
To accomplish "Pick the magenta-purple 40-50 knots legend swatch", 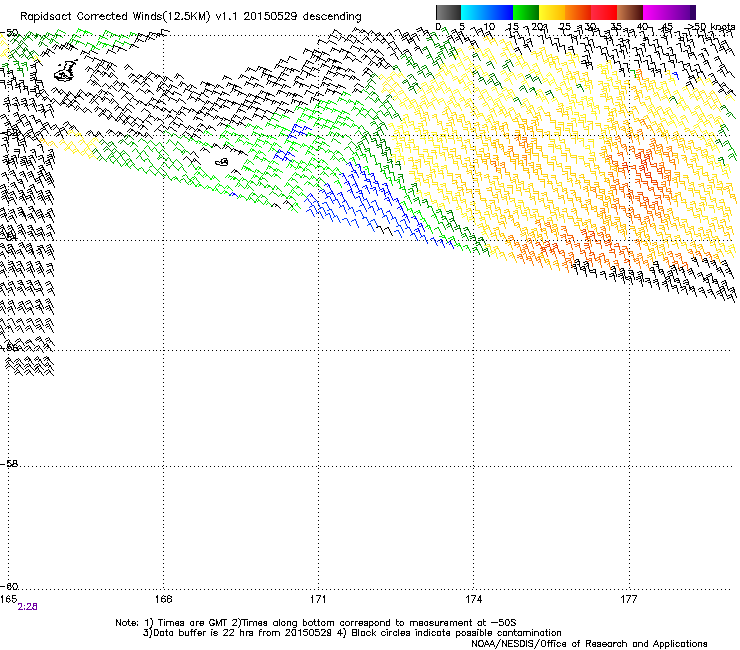I will tap(669, 12).
